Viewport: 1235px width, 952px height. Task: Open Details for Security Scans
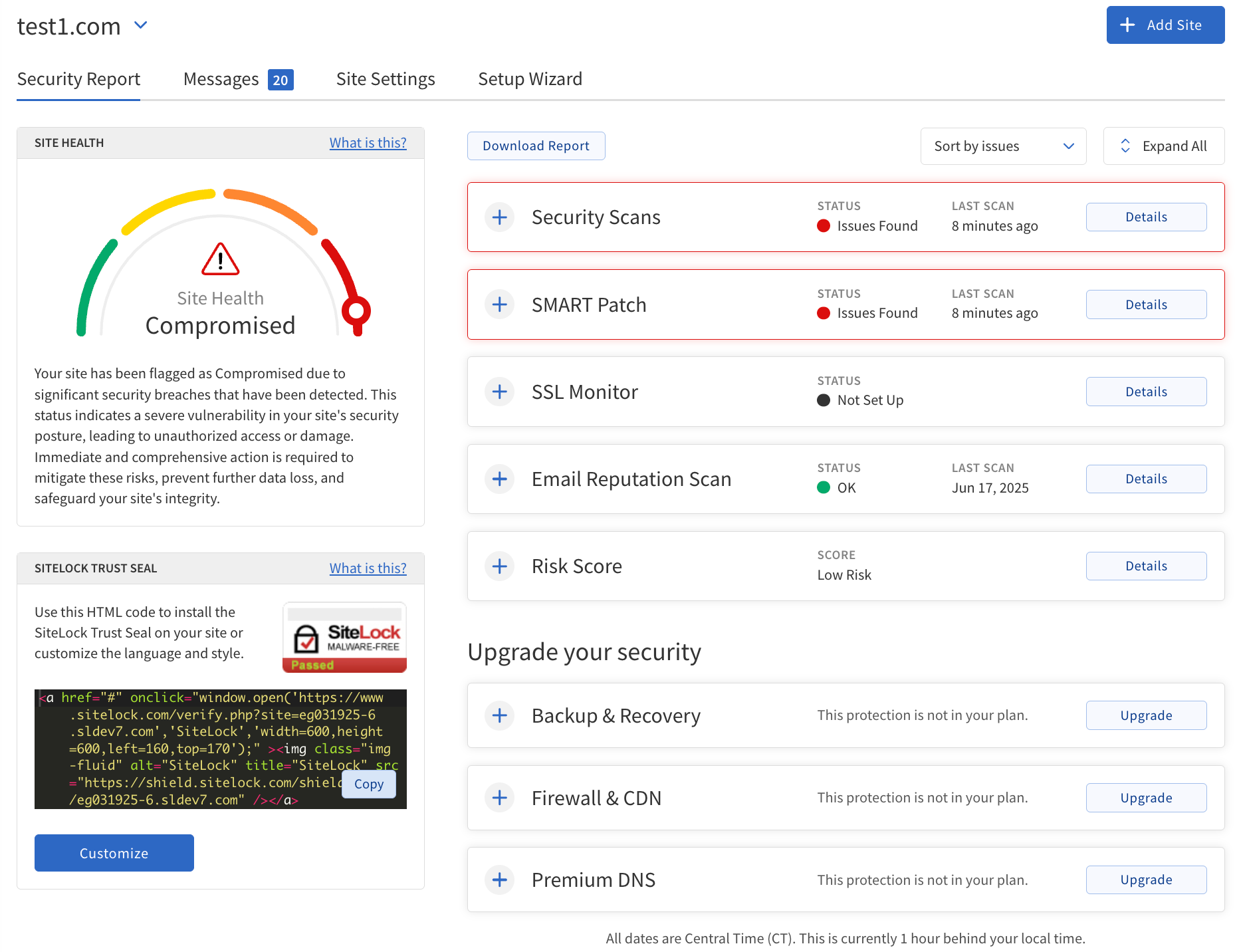tap(1146, 217)
